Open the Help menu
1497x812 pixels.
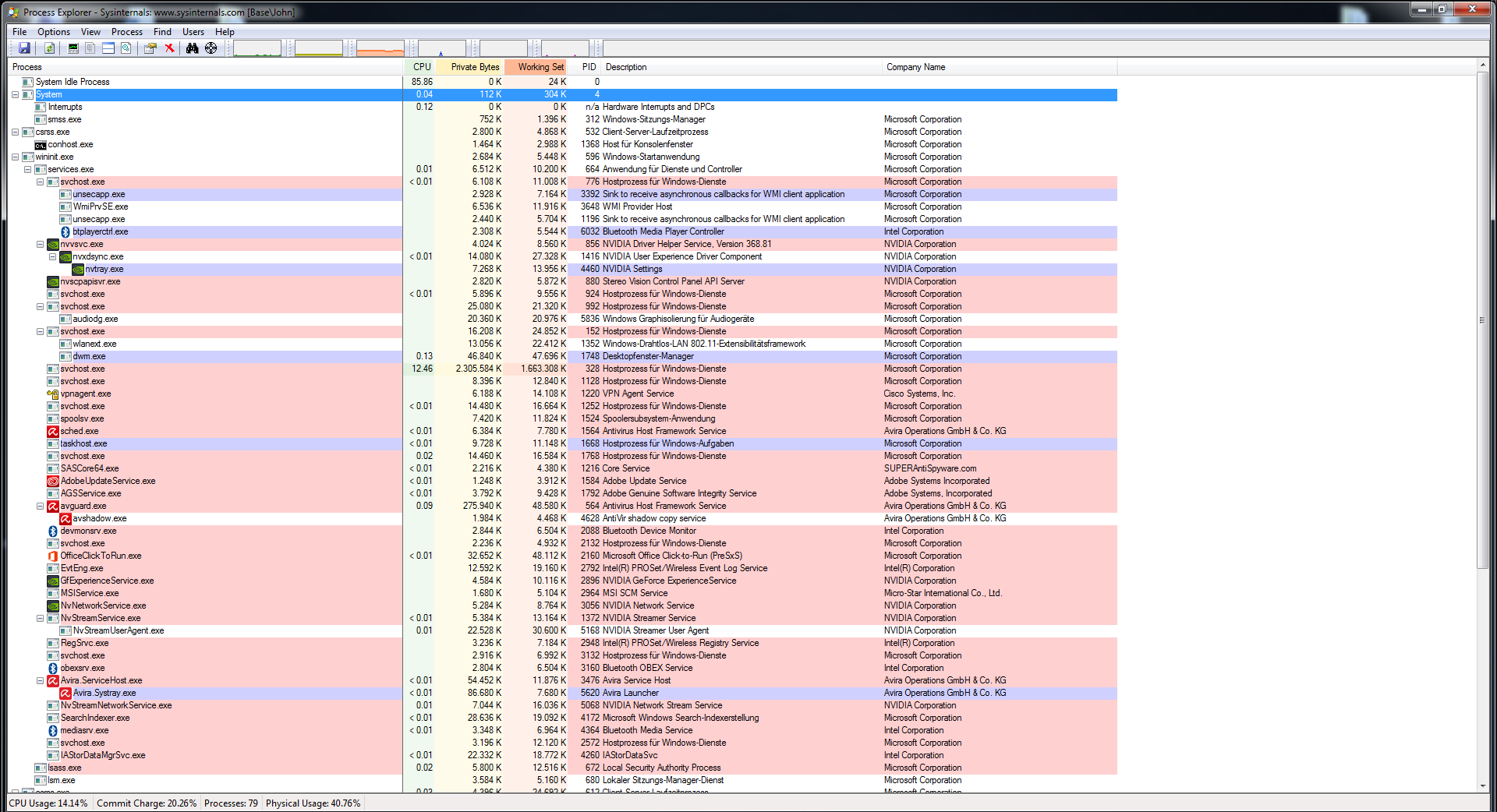[x=225, y=32]
